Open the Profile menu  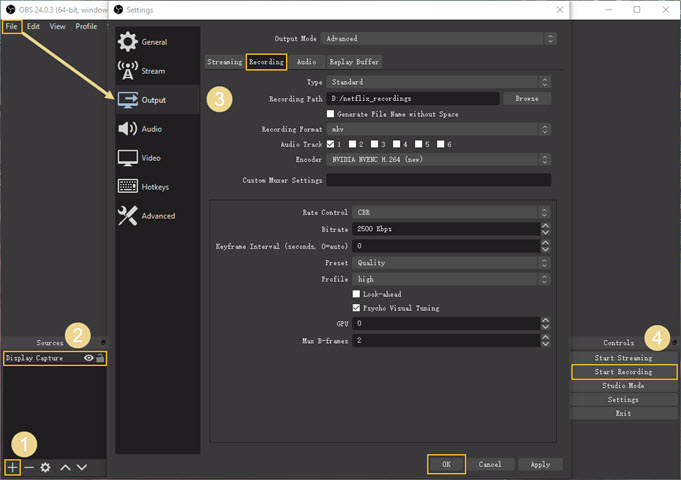pos(86,26)
